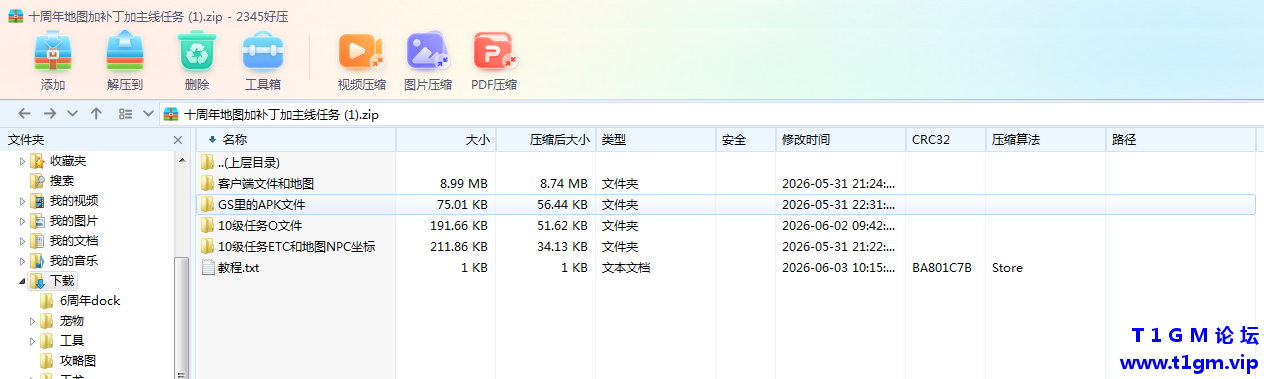Select the 客户端文件和地图 folder
This screenshot has height=379, width=1264.
point(726,183)
